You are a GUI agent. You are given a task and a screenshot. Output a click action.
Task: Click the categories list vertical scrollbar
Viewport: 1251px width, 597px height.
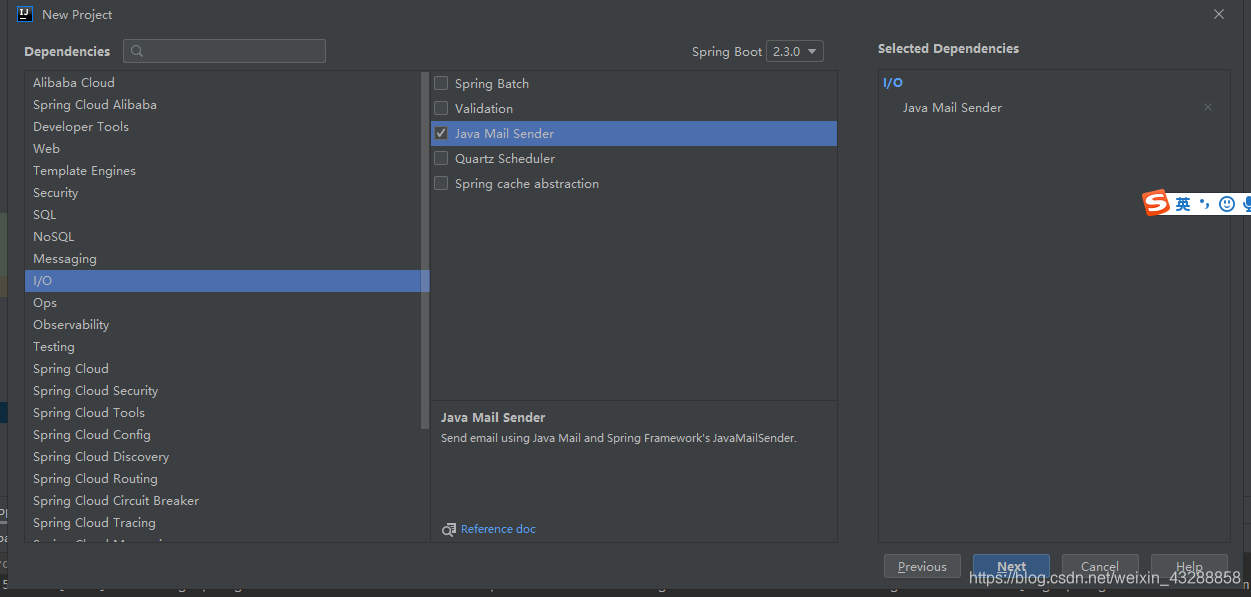tap(426, 250)
